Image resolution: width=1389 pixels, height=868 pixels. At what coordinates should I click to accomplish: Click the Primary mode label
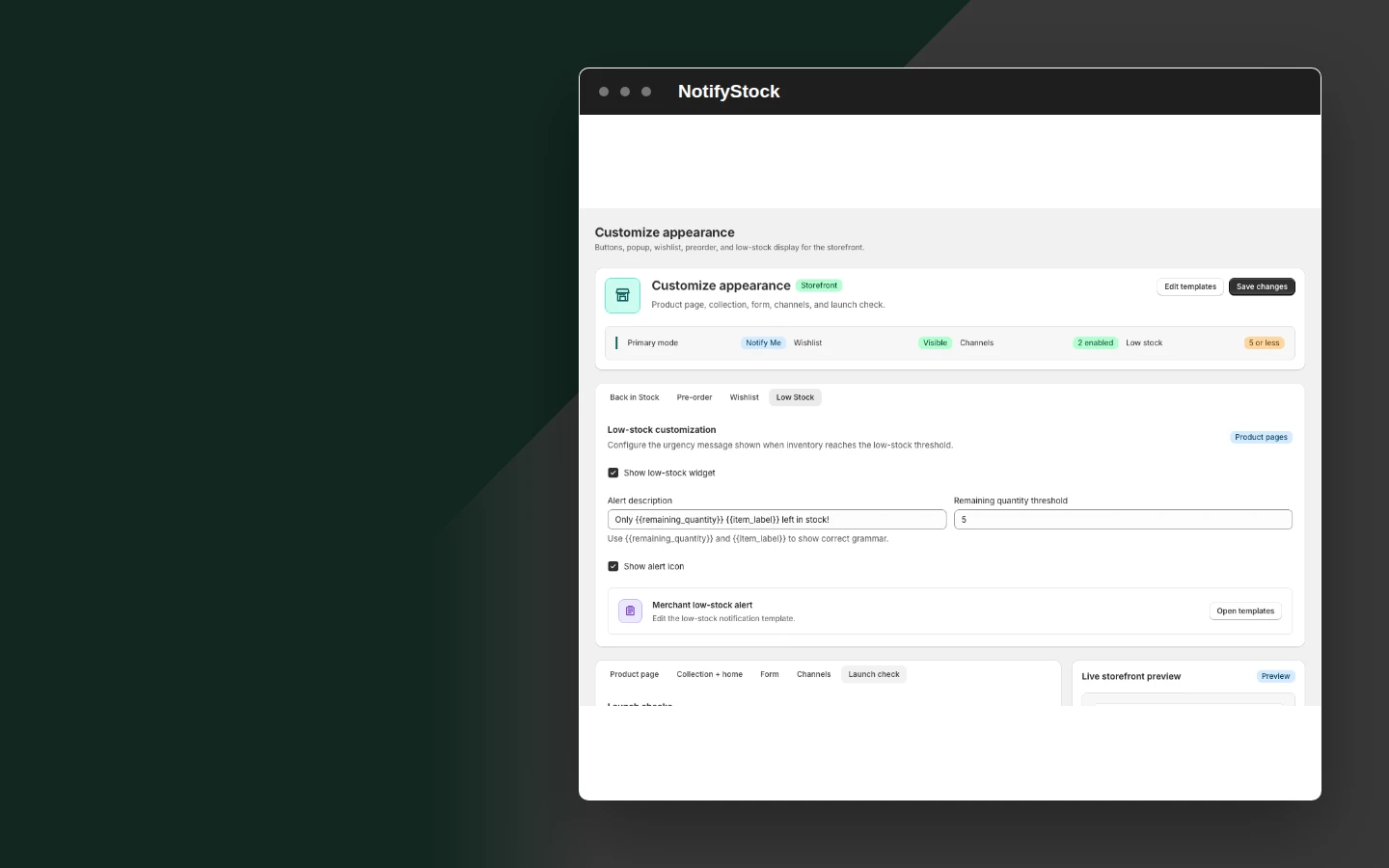click(652, 342)
